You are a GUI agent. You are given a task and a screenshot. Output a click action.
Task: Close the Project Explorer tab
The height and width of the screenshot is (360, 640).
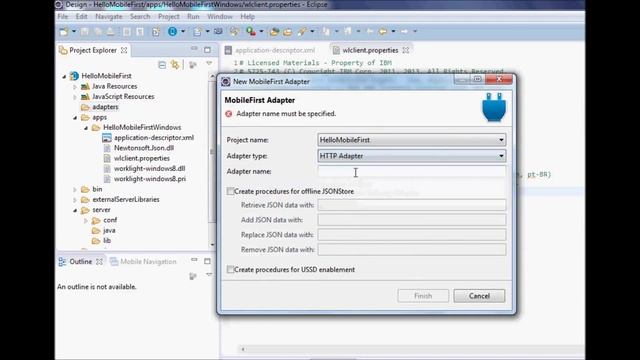(124, 50)
